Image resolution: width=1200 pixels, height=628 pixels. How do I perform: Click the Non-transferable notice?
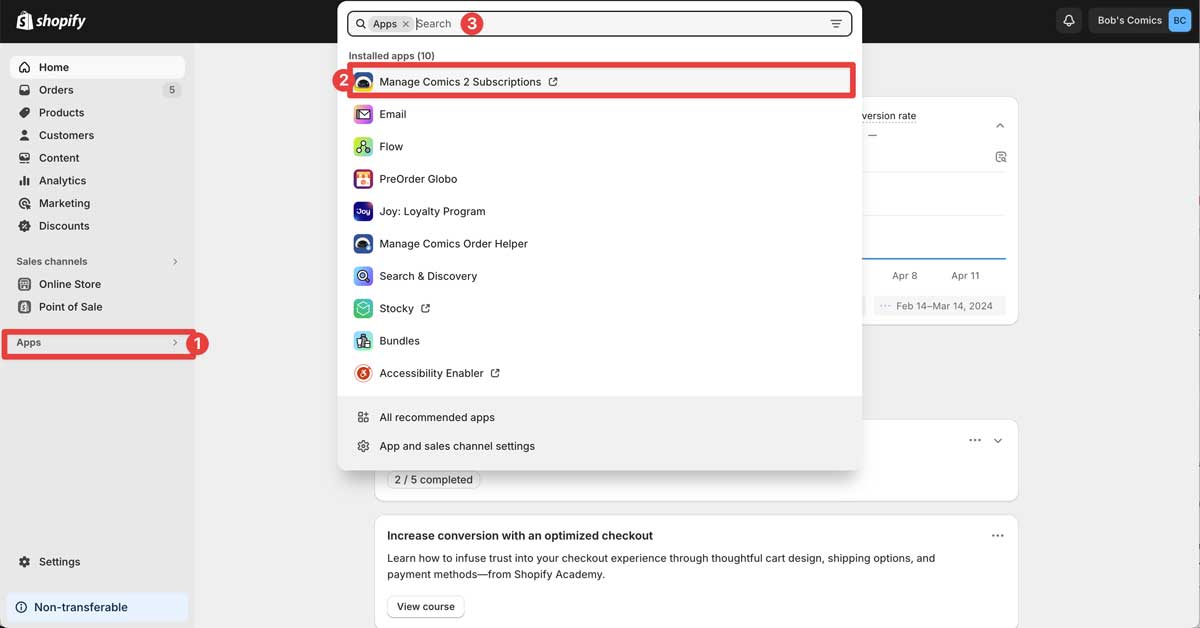[x=97, y=607]
